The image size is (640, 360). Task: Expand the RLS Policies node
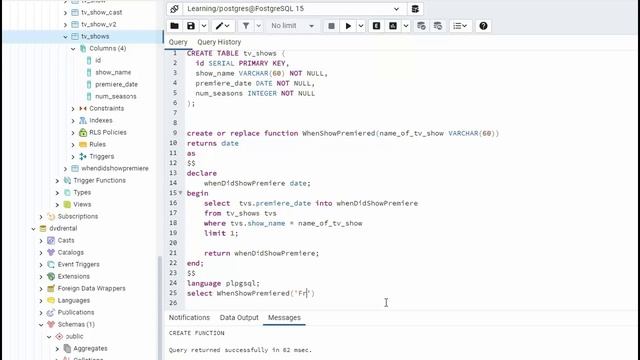pyautogui.click(x=73, y=133)
